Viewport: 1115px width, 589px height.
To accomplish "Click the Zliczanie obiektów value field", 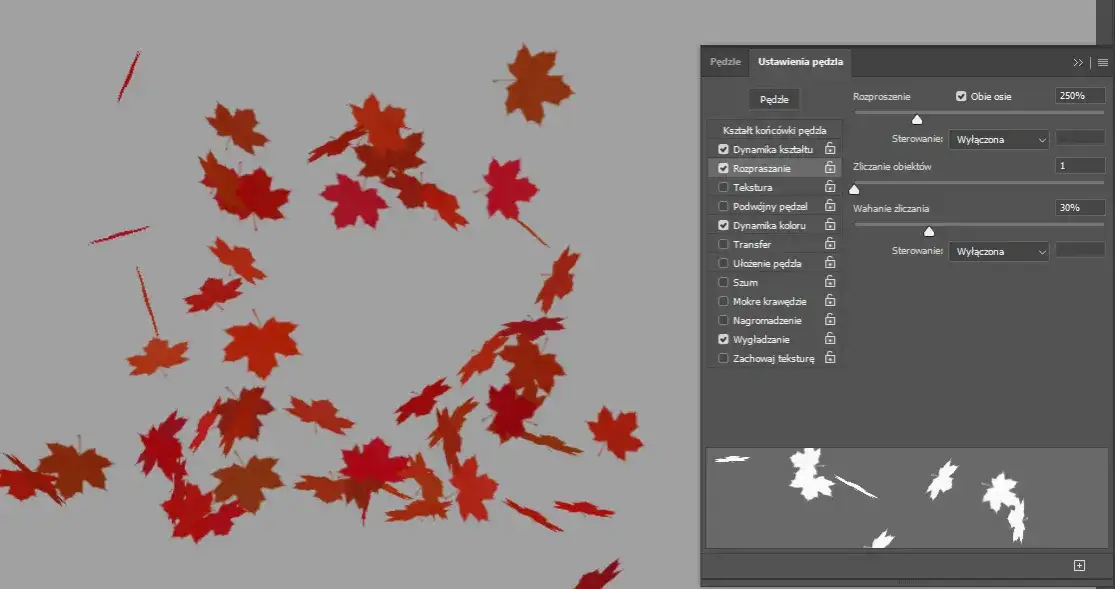I will [x=1080, y=165].
